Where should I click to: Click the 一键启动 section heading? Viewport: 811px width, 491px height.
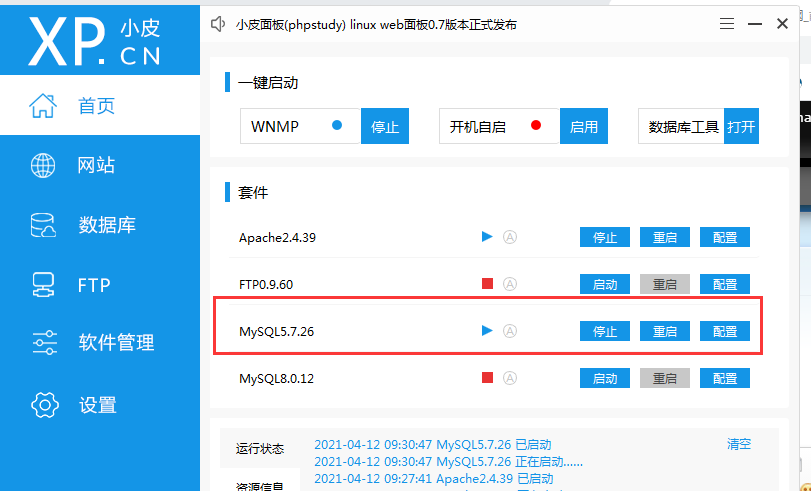click(267, 83)
